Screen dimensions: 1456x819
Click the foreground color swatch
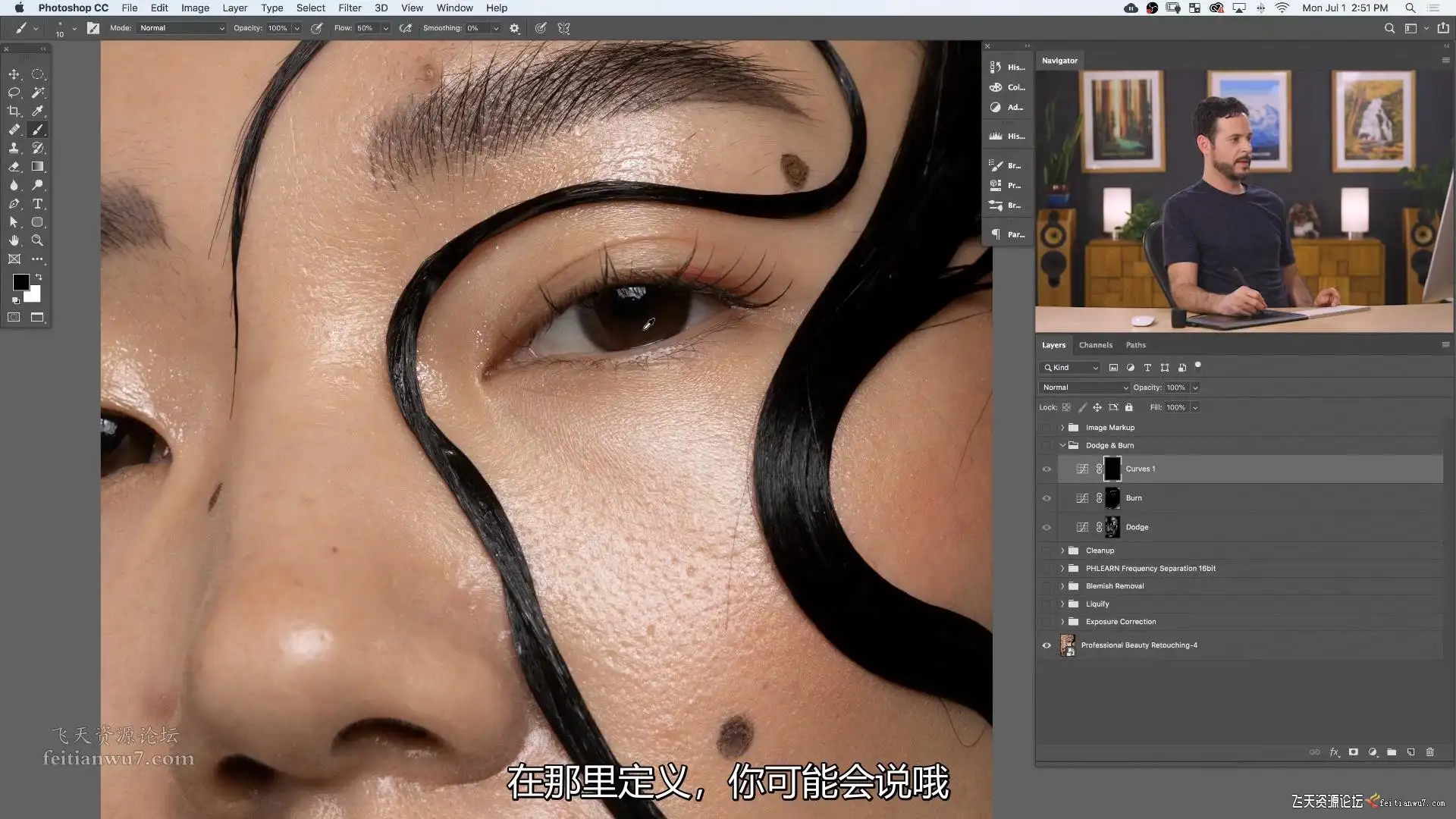click(x=20, y=282)
